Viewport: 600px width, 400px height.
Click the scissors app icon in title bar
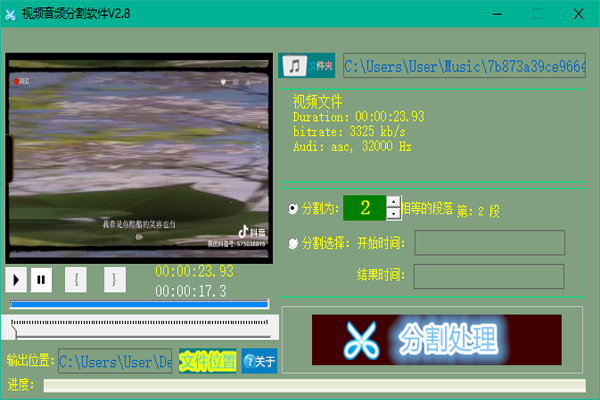11,13
